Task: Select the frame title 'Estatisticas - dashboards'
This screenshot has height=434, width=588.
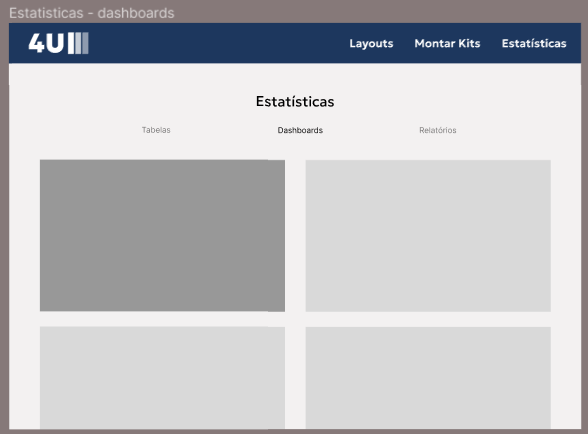Action: point(92,13)
